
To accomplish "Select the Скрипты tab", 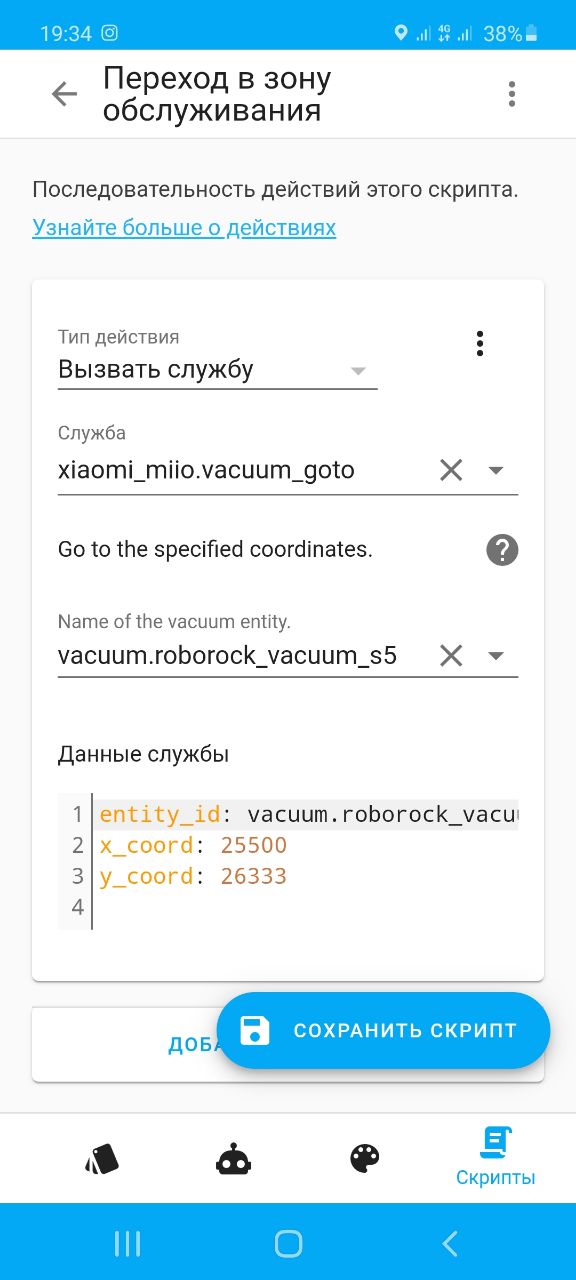I will point(496,1156).
